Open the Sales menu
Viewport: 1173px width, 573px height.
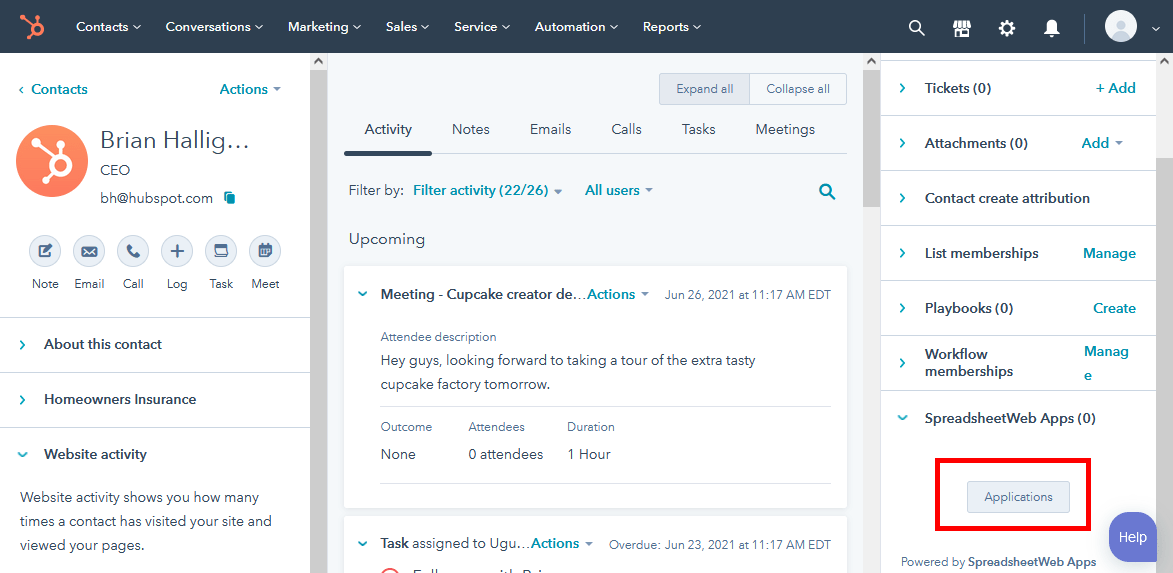[x=408, y=27]
